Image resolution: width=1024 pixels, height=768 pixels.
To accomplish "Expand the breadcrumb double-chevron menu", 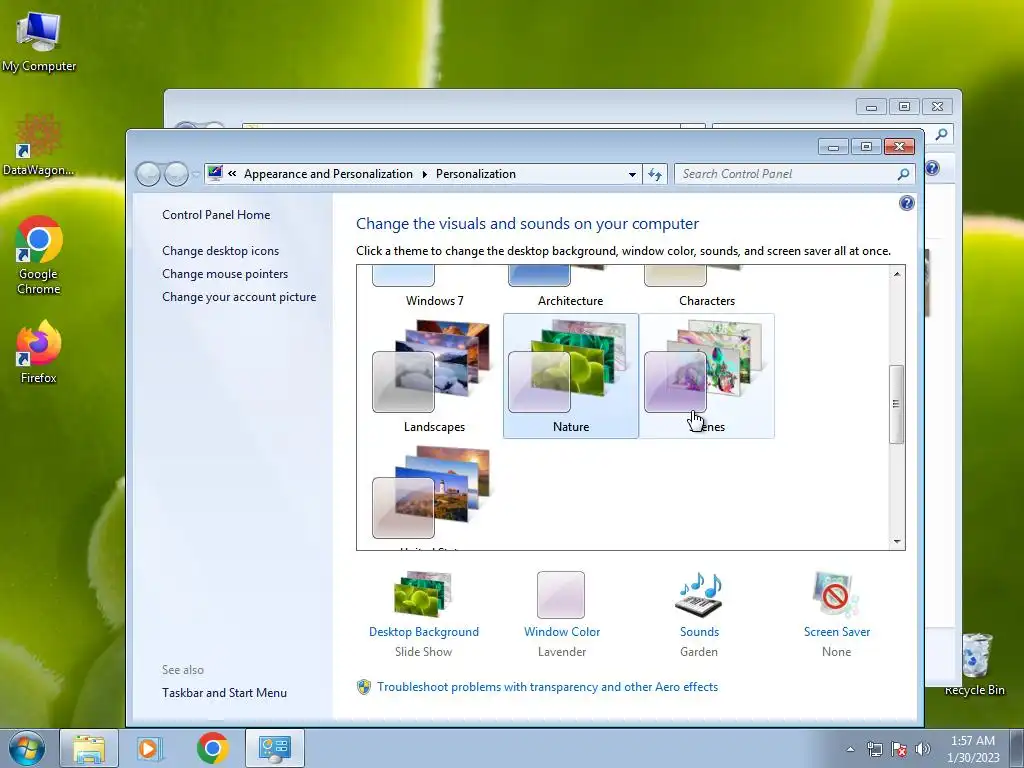I will click(232, 174).
